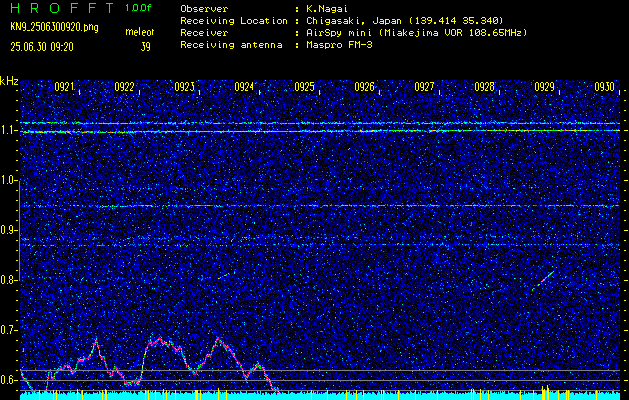Select the observer name K.Nagai
629x400 pixels.
tap(327, 9)
